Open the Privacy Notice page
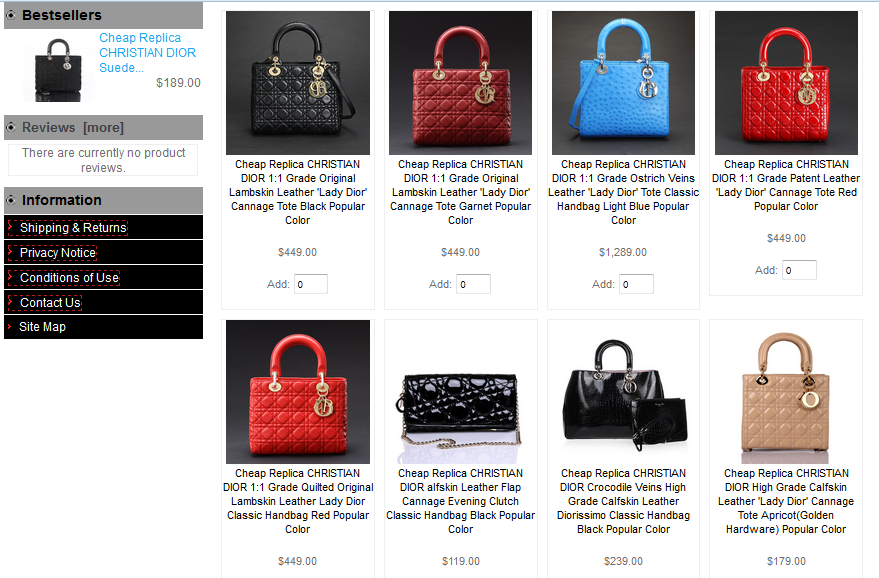 (x=58, y=253)
